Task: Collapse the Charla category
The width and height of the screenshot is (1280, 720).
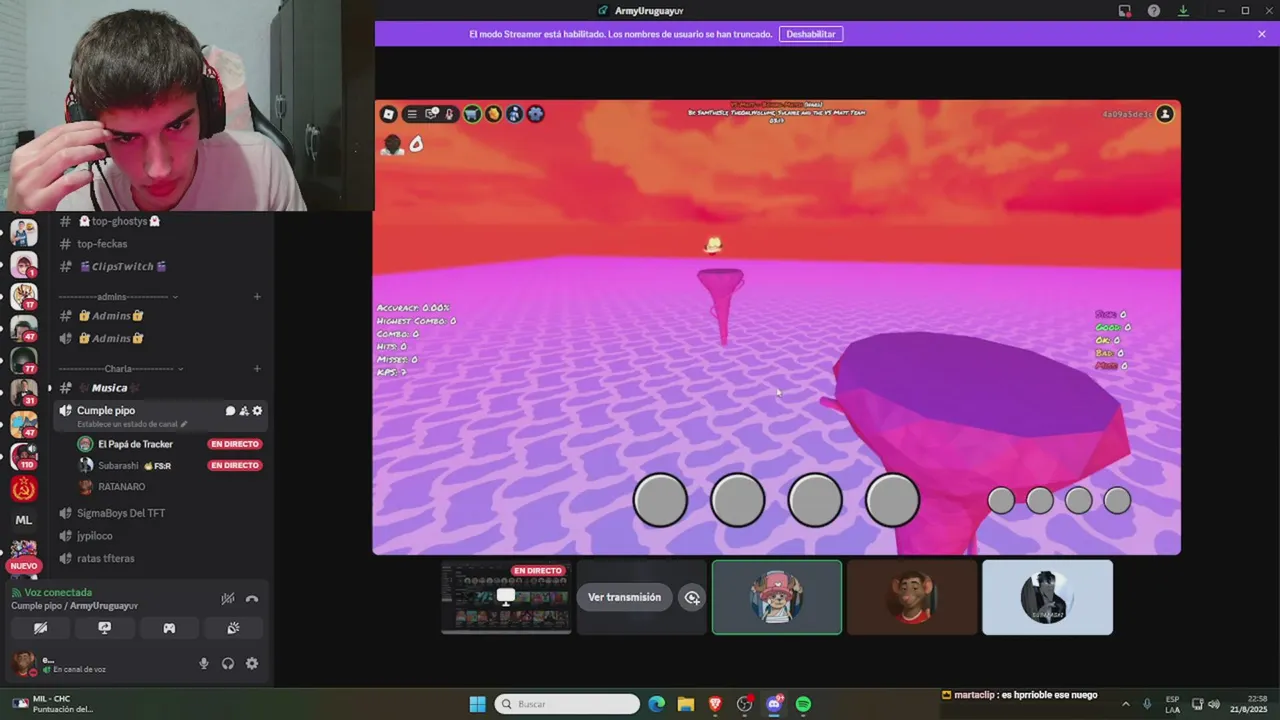Action: pyautogui.click(x=120, y=369)
